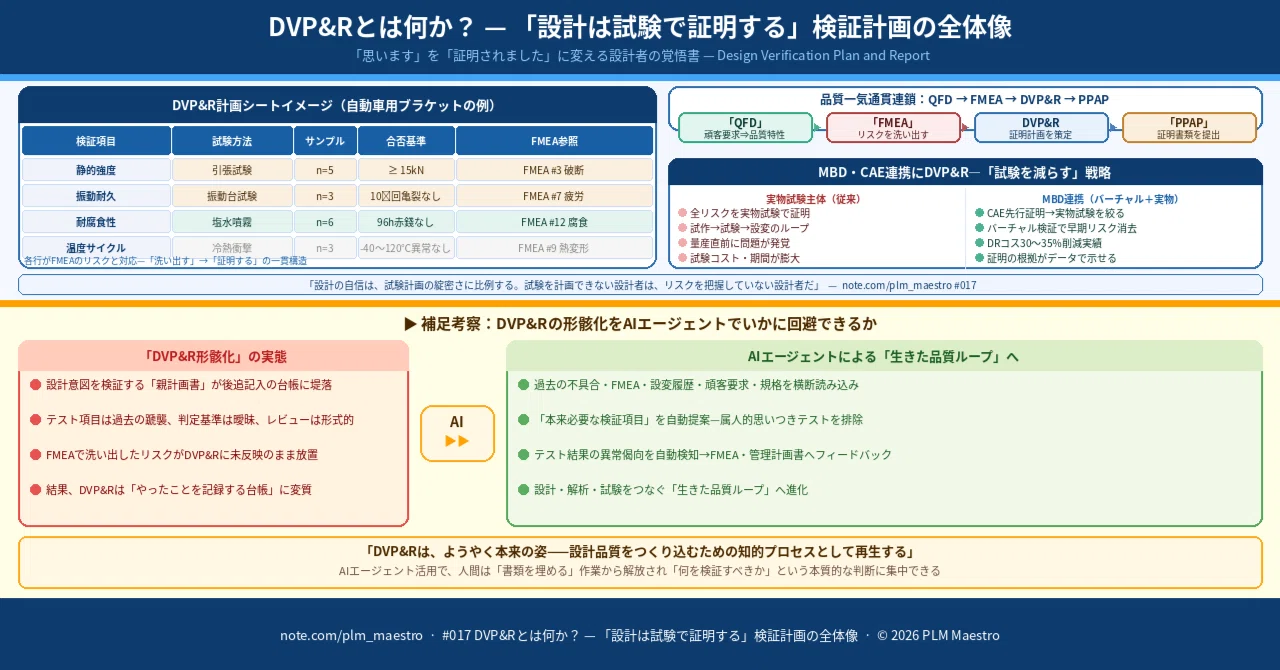Image resolution: width=1280 pixels, height=670 pixels.
Task: Click the 検証項目 column header
Action: click(96, 141)
